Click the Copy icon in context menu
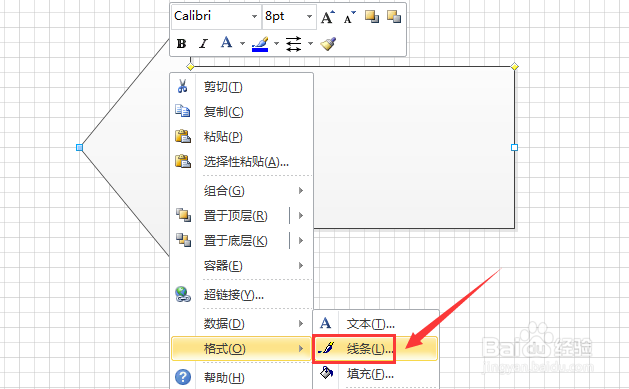The height and width of the screenshot is (389, 629). (x=183, y=111)
